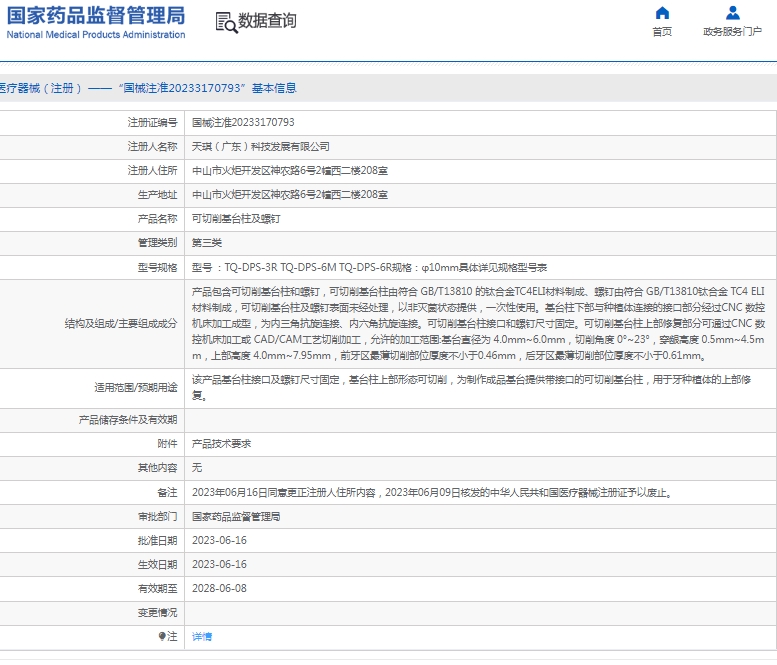Select registrant name 天琪（广东）科技发展有限公司

point(261,147)
